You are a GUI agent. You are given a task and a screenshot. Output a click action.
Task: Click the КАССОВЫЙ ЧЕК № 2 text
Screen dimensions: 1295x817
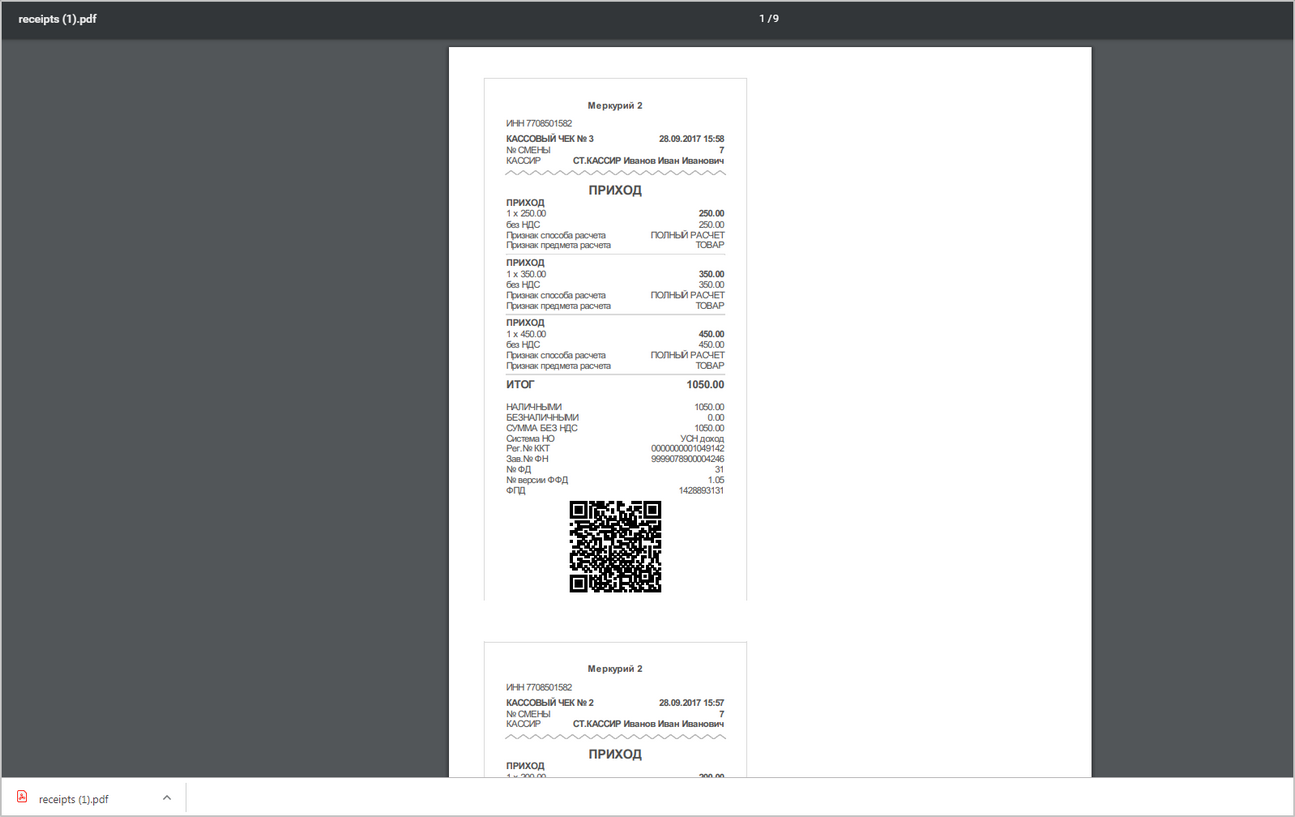pos(550,703)
